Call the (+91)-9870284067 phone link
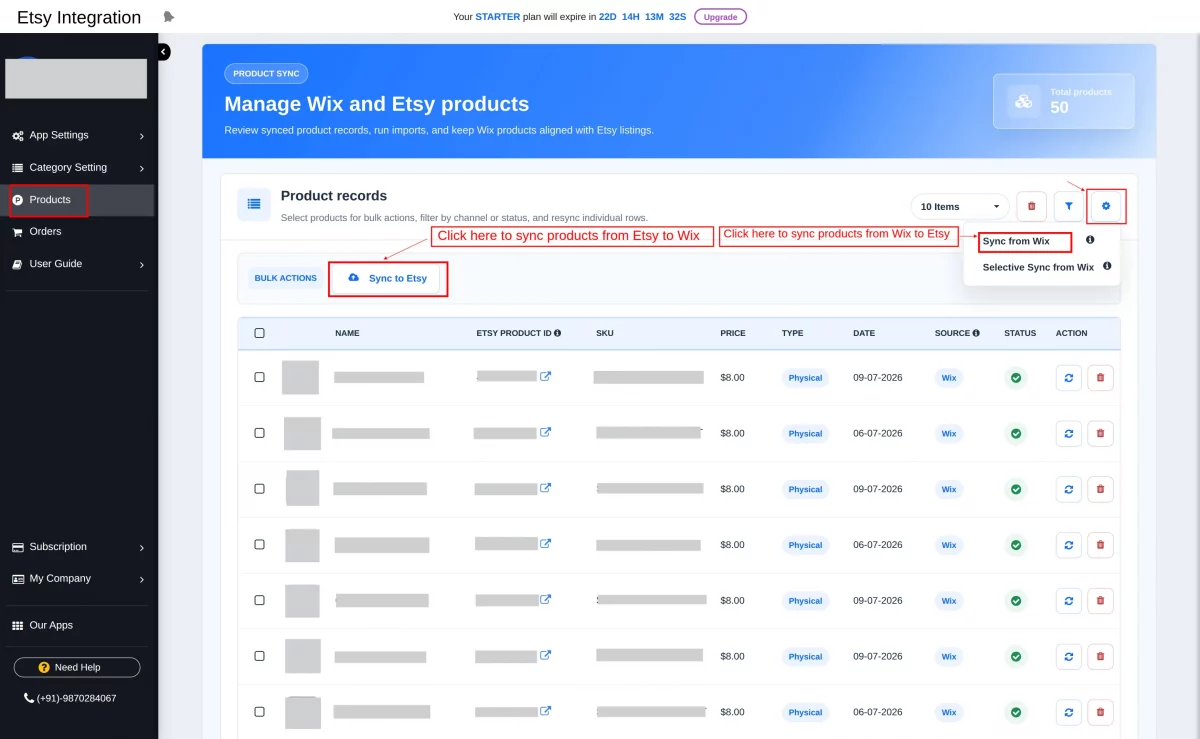1200x739 pixels. click(70, 698)
